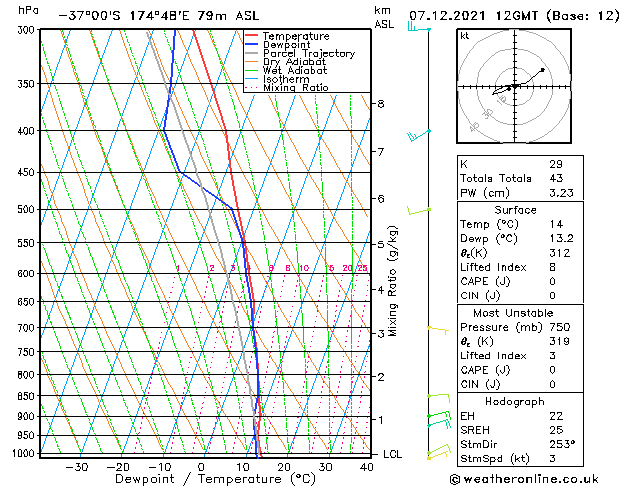
Task: Click the '550' pressure level label
Action: click(x=28, y=243)
